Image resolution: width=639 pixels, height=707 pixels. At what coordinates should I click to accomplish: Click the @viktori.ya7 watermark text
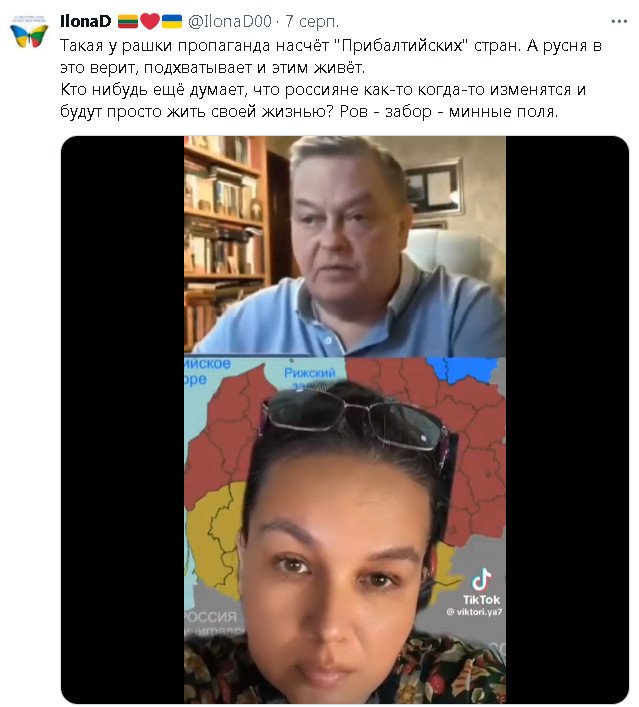click(x=474, y=612)
